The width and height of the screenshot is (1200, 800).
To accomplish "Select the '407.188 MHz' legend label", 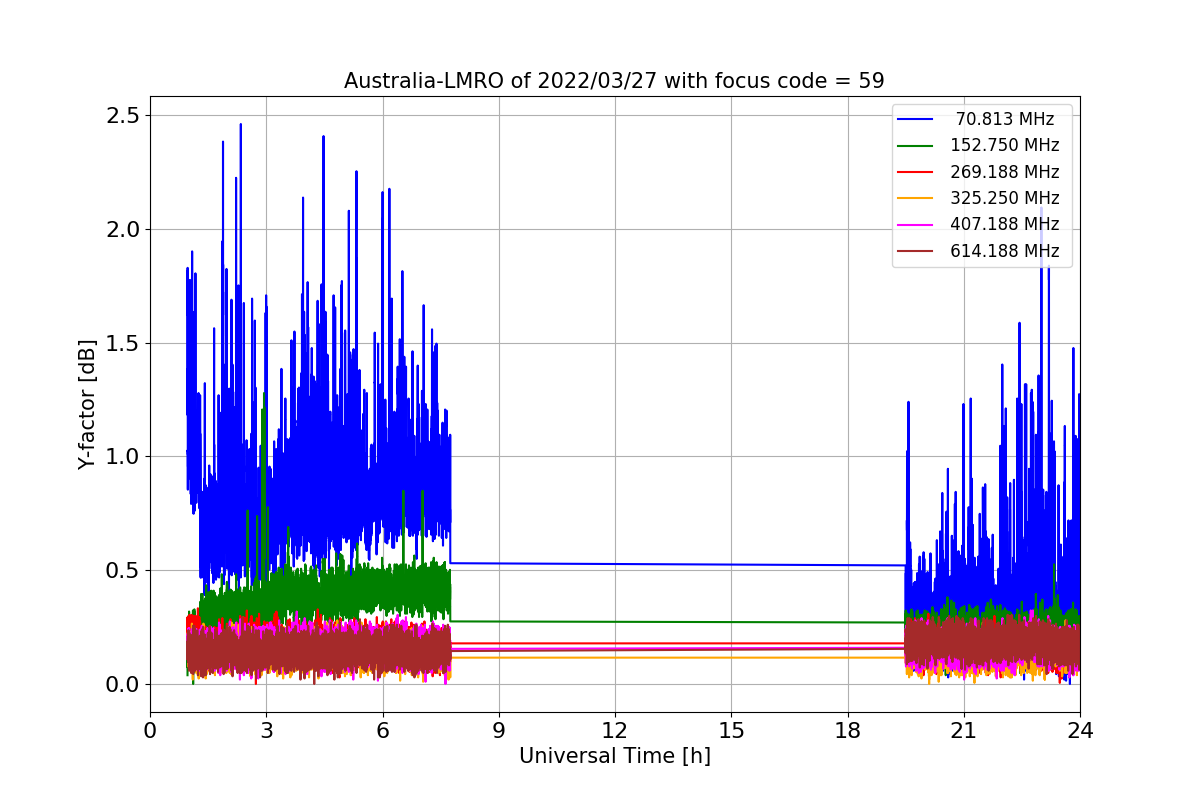I will point(1005,224).
